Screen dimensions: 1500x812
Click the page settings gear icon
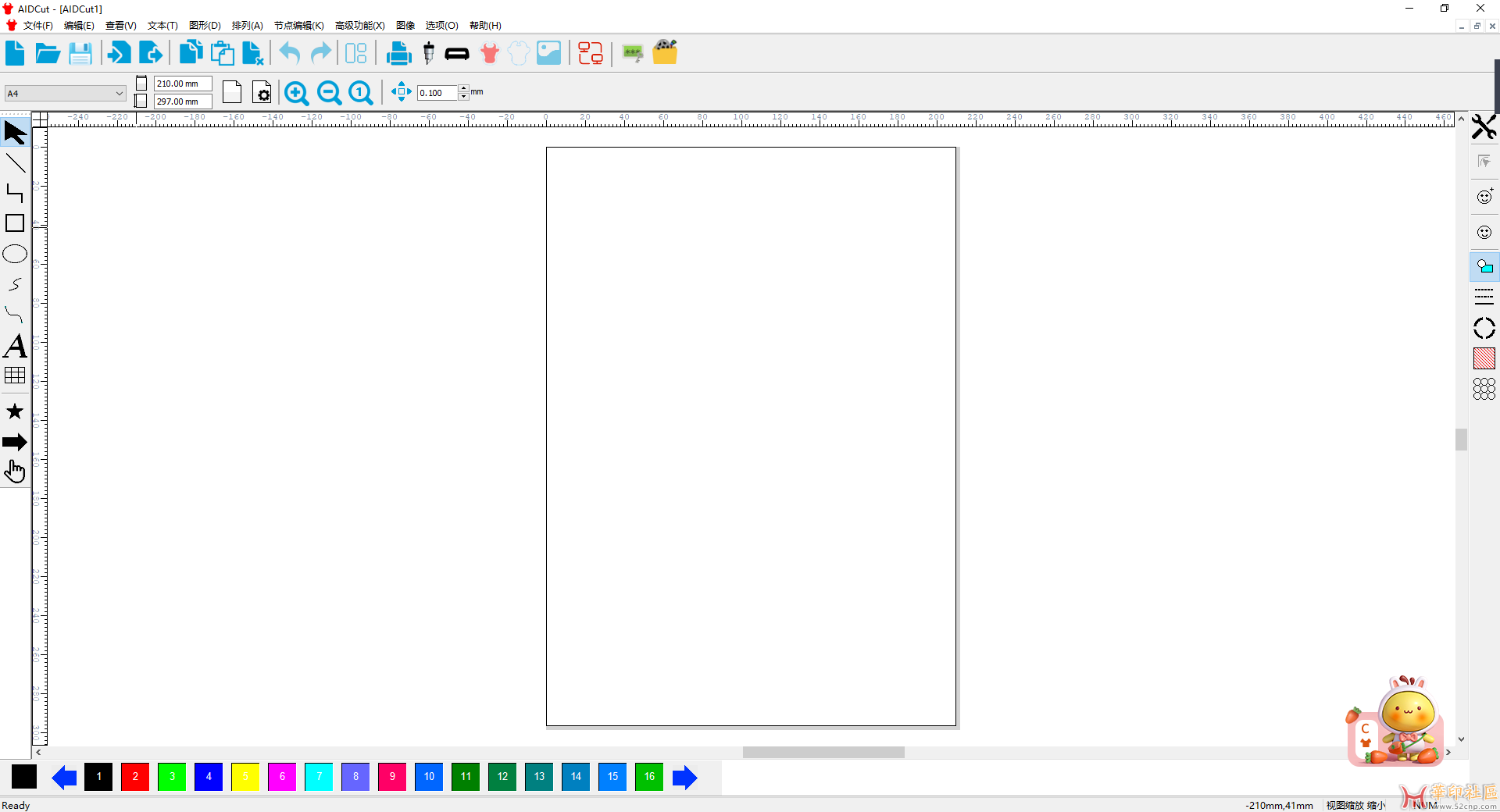click(x=262, y=93)
